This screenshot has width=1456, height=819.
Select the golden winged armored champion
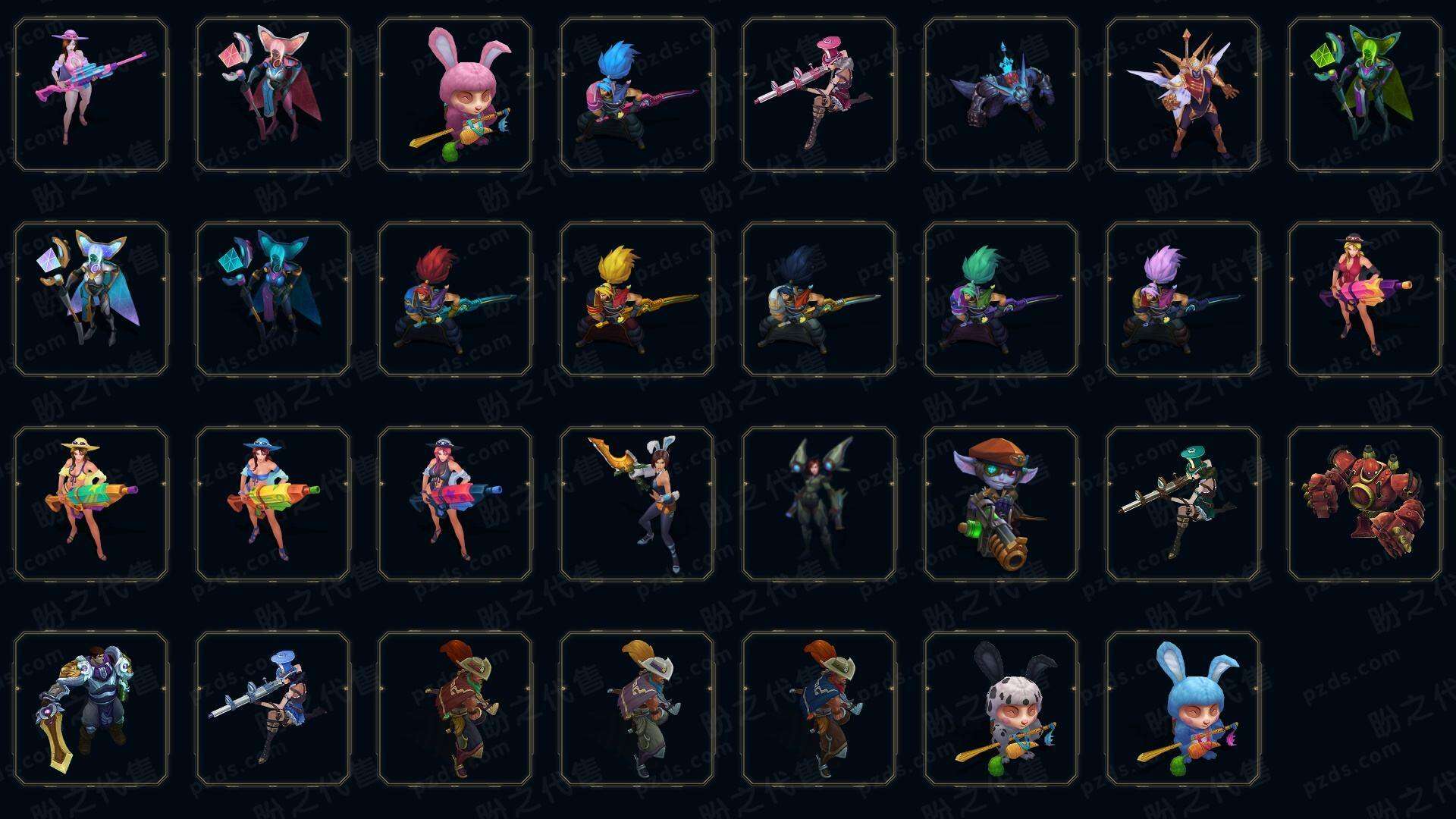pyautogui.click(x=1183, y=95)
